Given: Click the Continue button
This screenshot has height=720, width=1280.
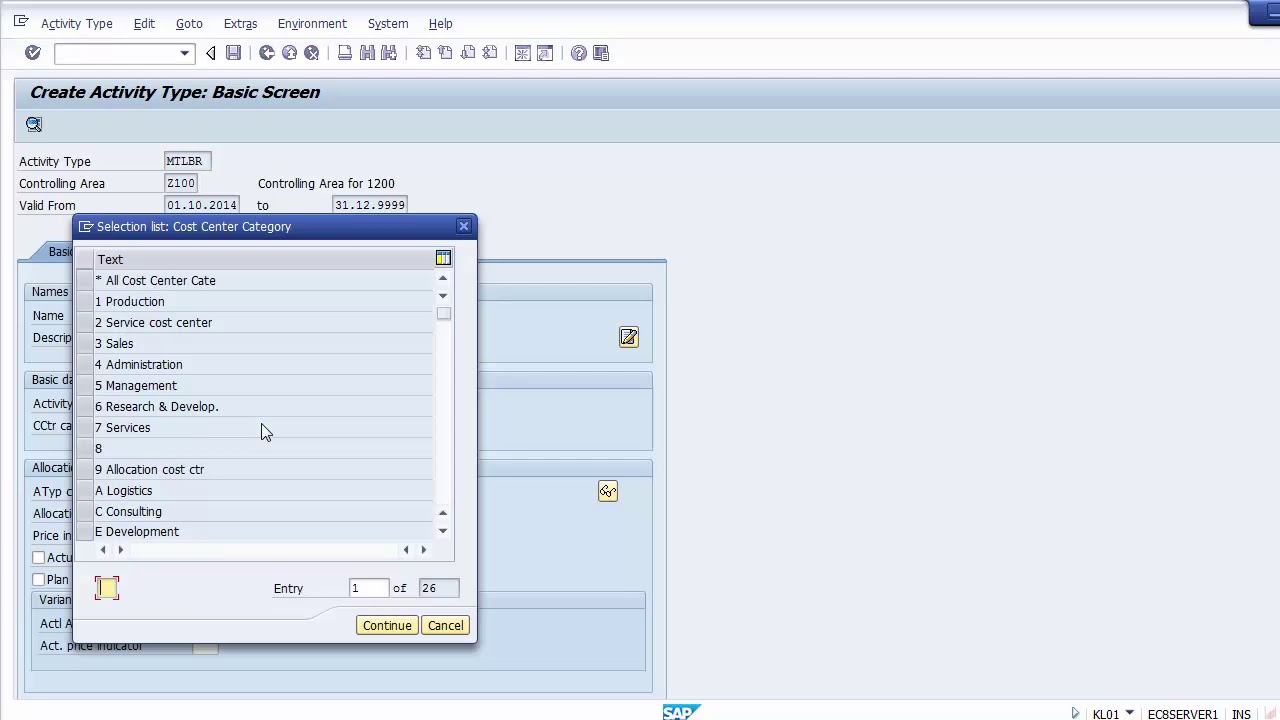Looking at the screenshot, I should 387,625.
